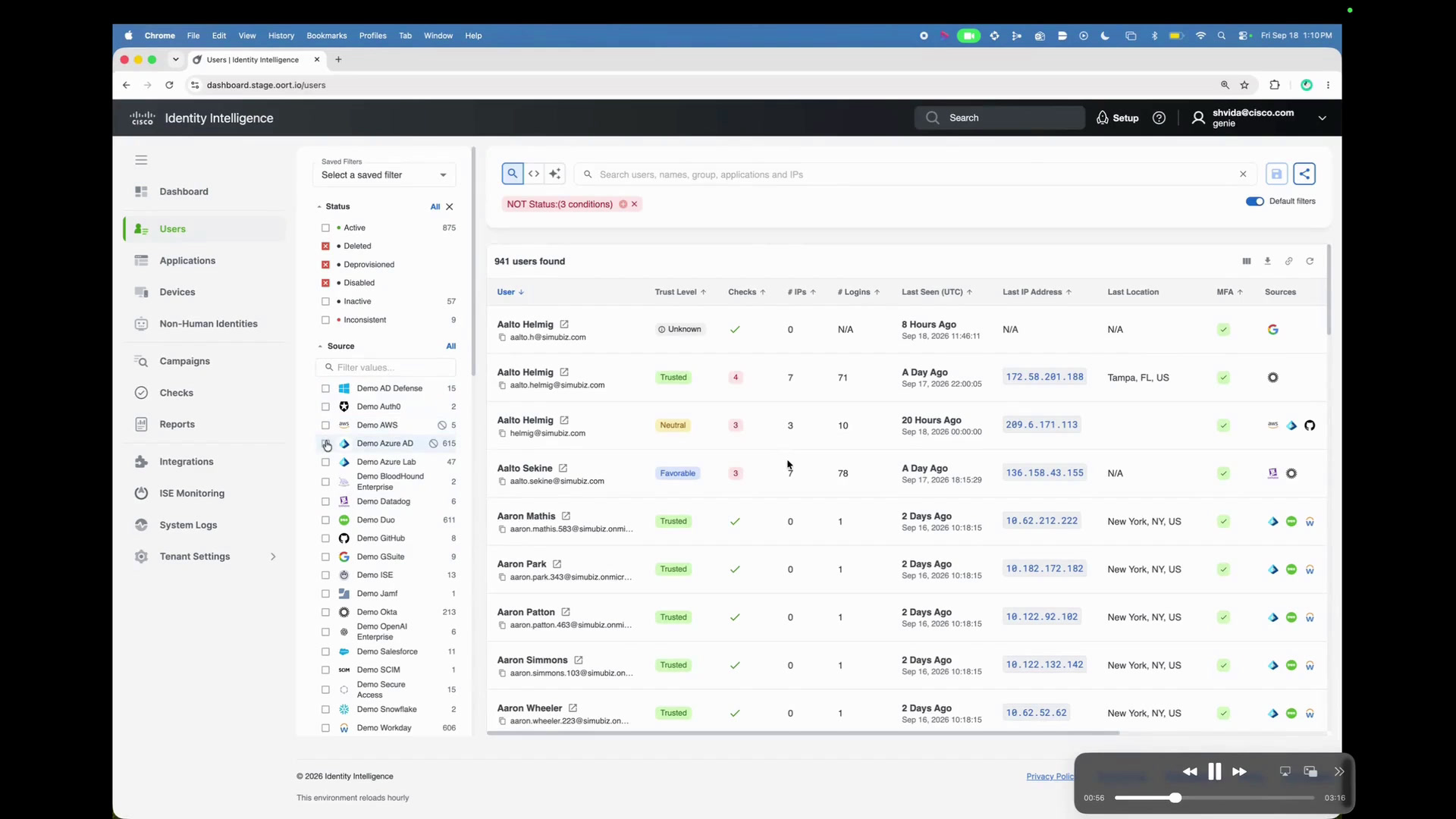Select All in Source filter section
Image resolution: width=1456 pixels, height=819 pixels.
[451, 346]
